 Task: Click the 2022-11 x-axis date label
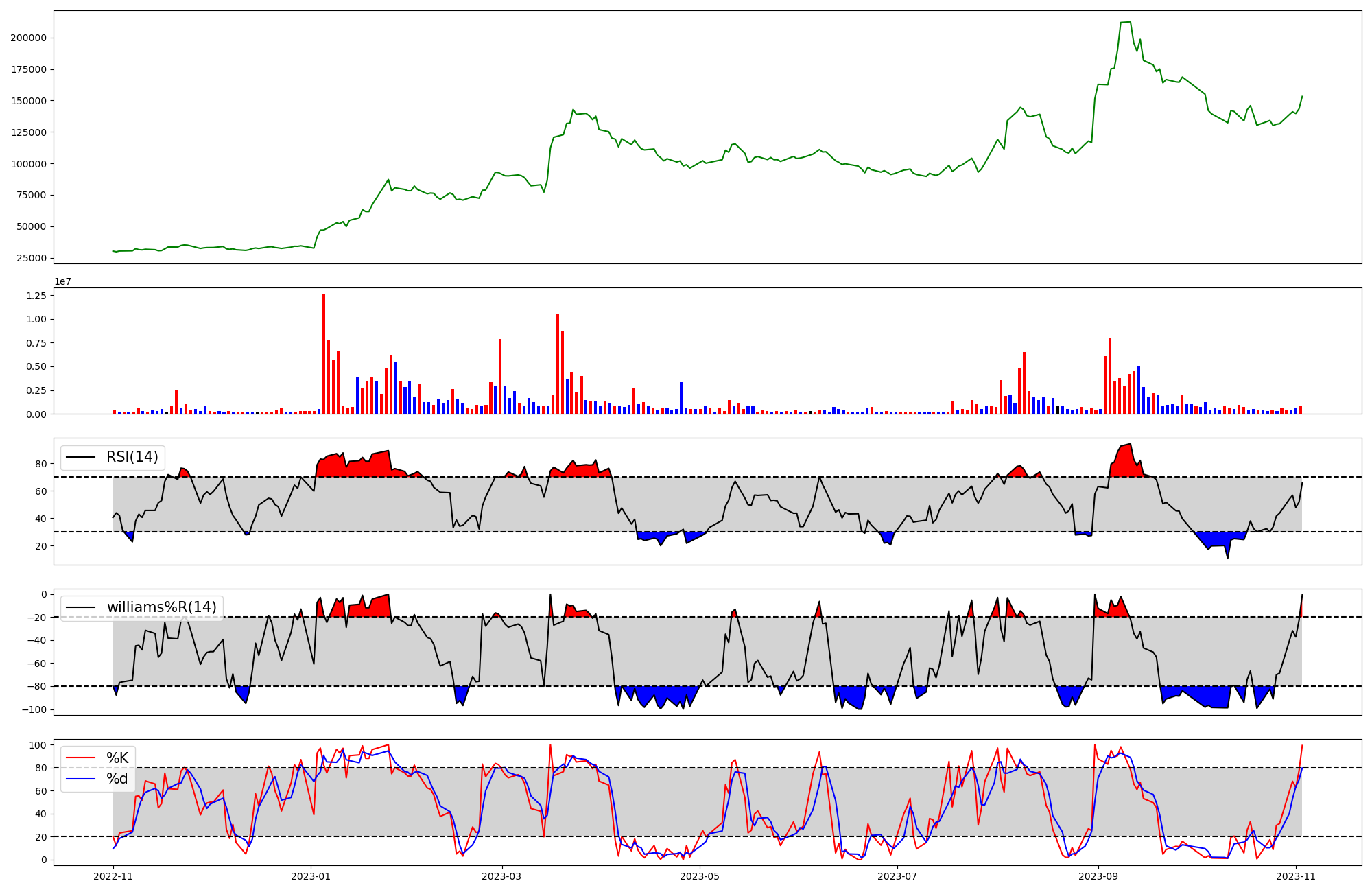(113, 876)
